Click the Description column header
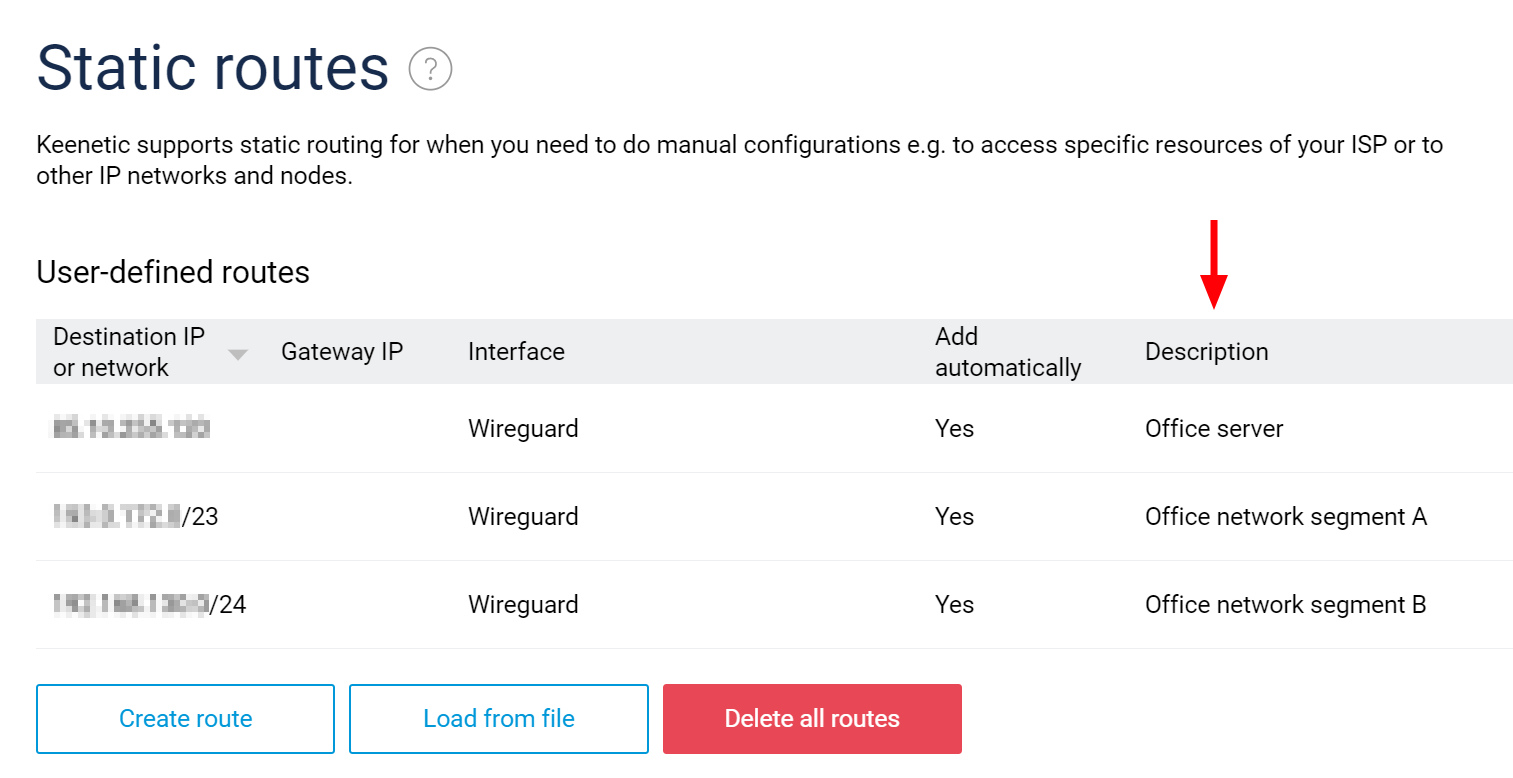 point(1206,351)
